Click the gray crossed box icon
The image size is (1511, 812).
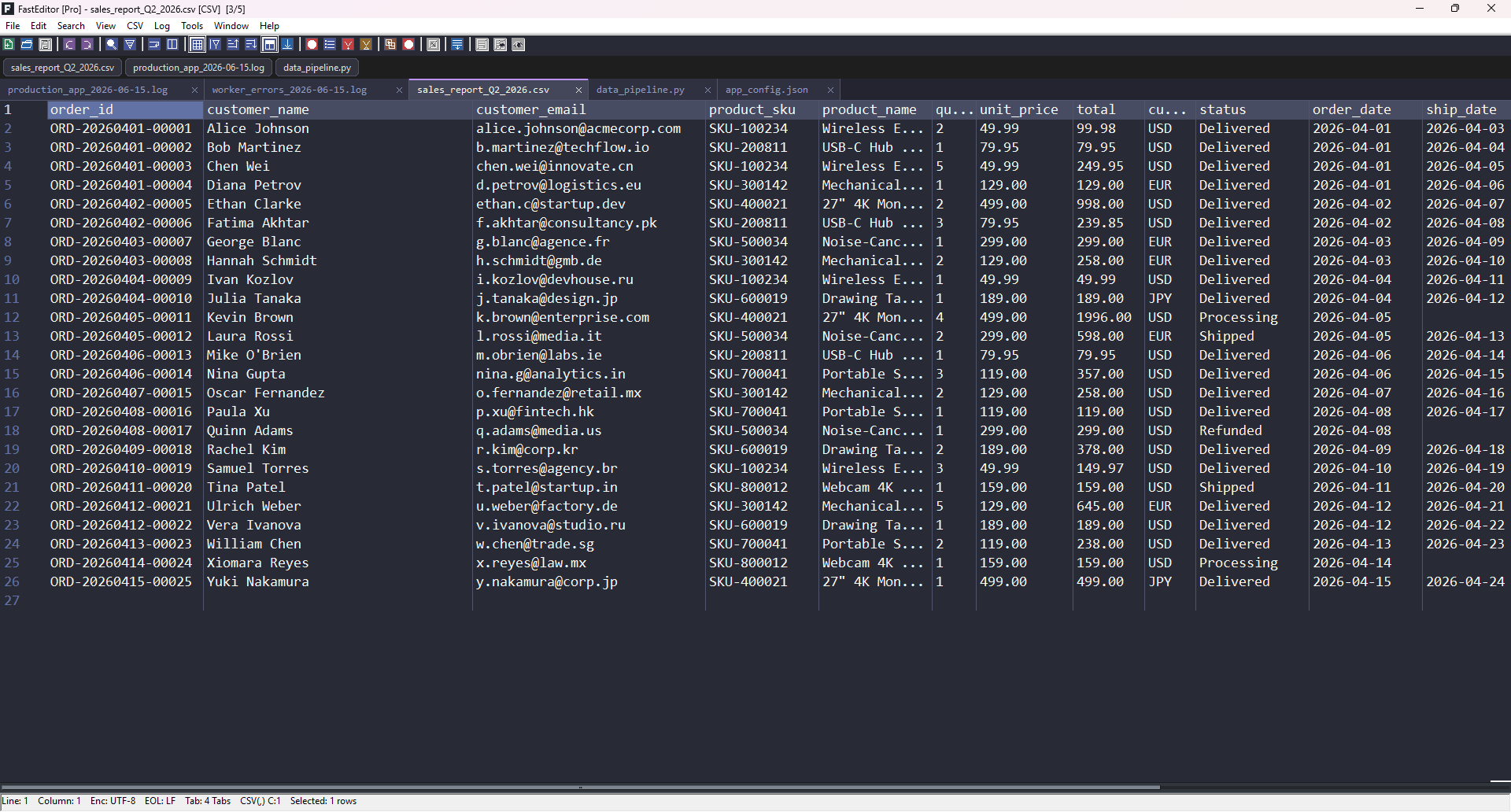click(x=433, y=45)
